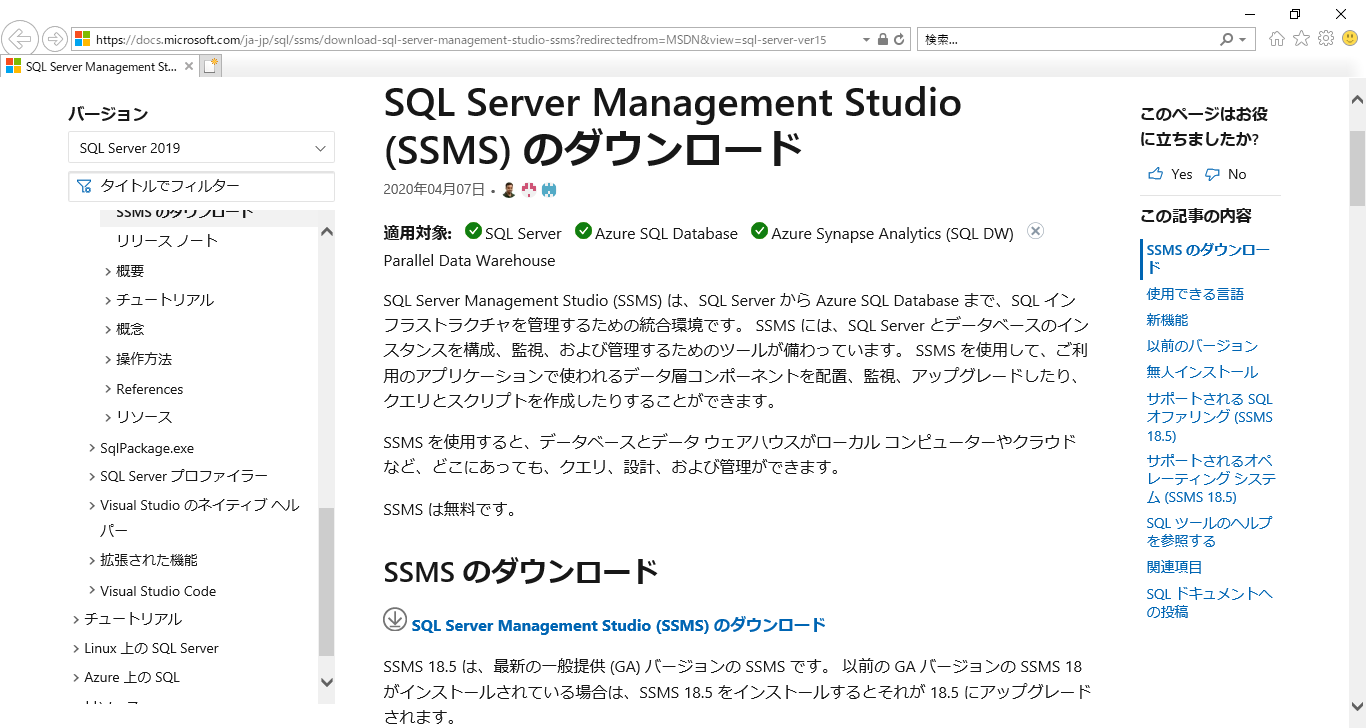Image resolution: width=1366 pixels, height=728 pixels.
Task: Expand the References tree node
Action: 108,389
